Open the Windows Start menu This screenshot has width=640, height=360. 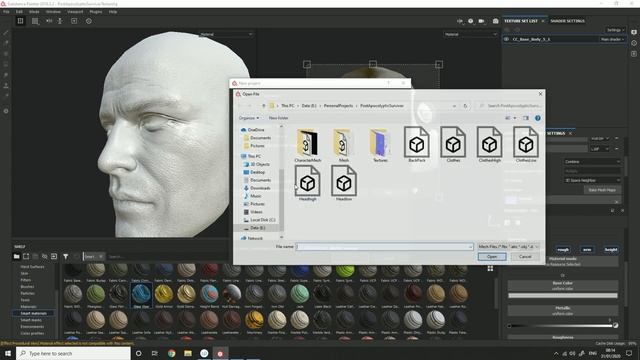[x=8, y=353]
